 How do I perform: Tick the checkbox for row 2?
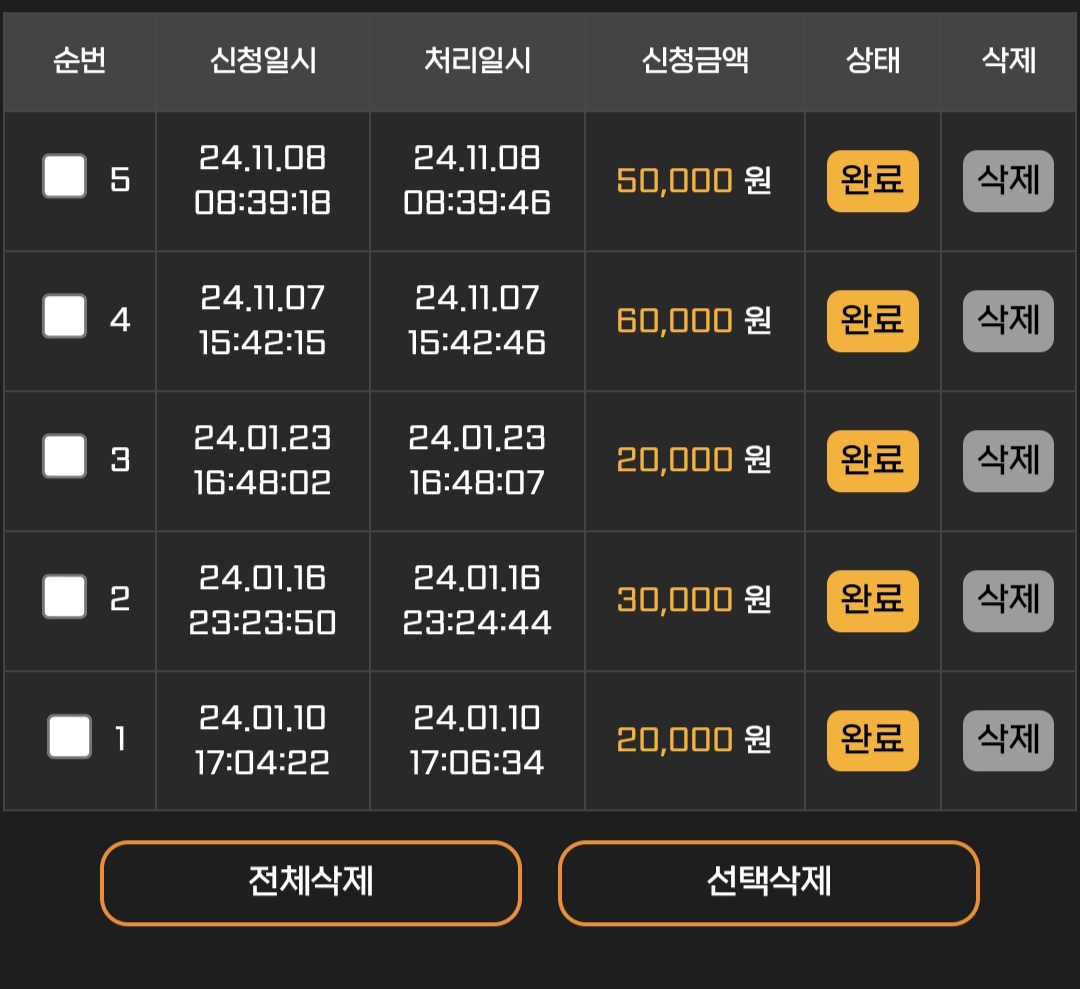(x=65, y=597)
